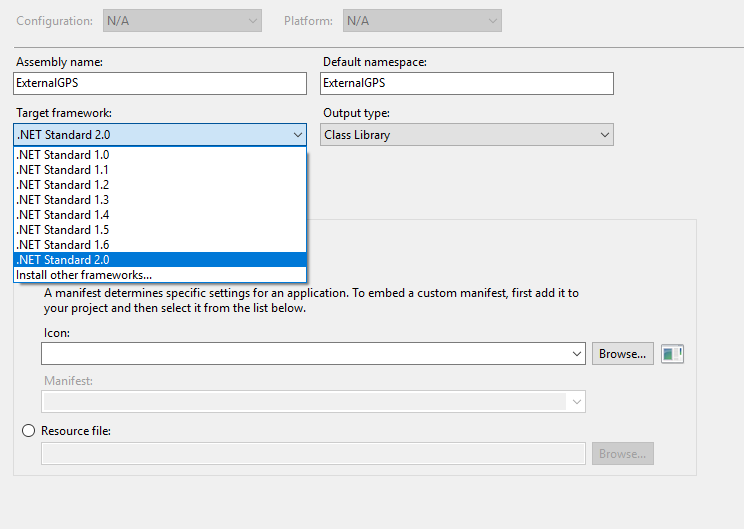Pick .NET Standard 1.2 framework option
This screenshot has height=529, width=744.
click(x=62, y=185)
